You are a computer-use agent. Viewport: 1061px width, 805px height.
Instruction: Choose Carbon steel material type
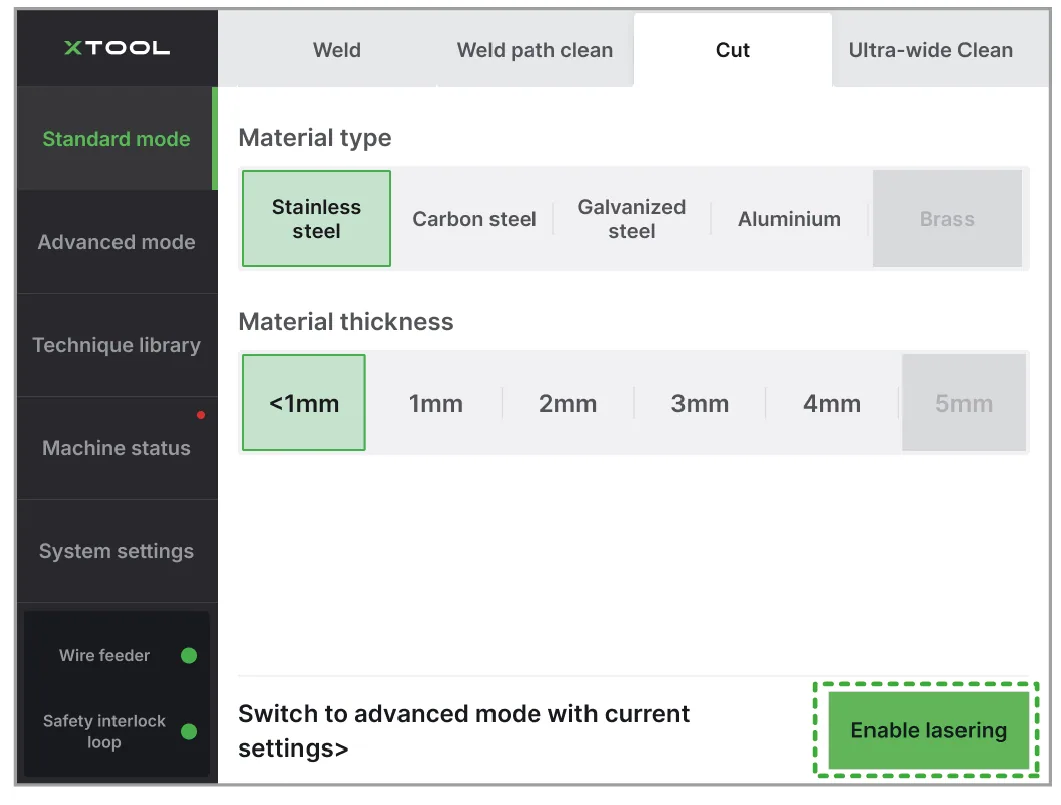click(x=474, y=219)
